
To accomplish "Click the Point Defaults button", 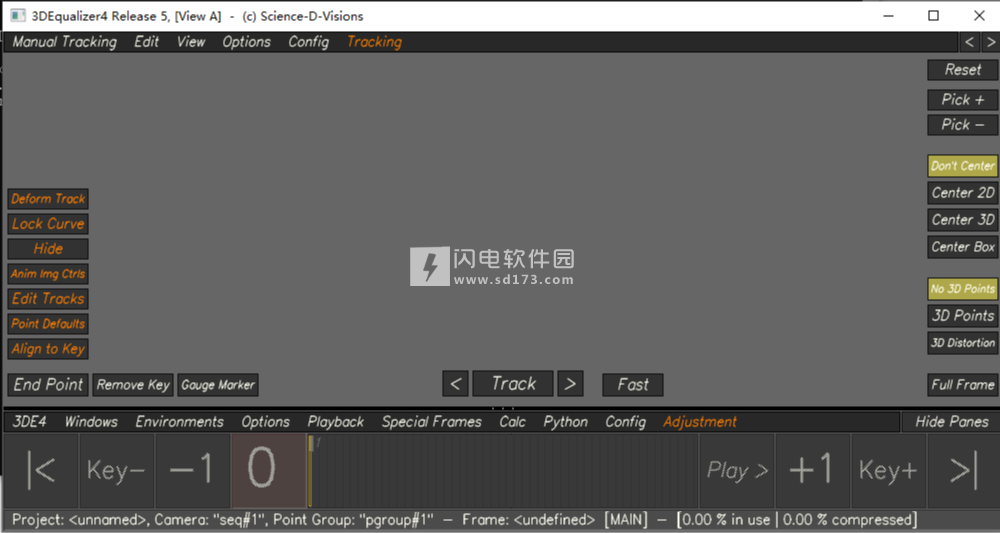I will 48,324.
